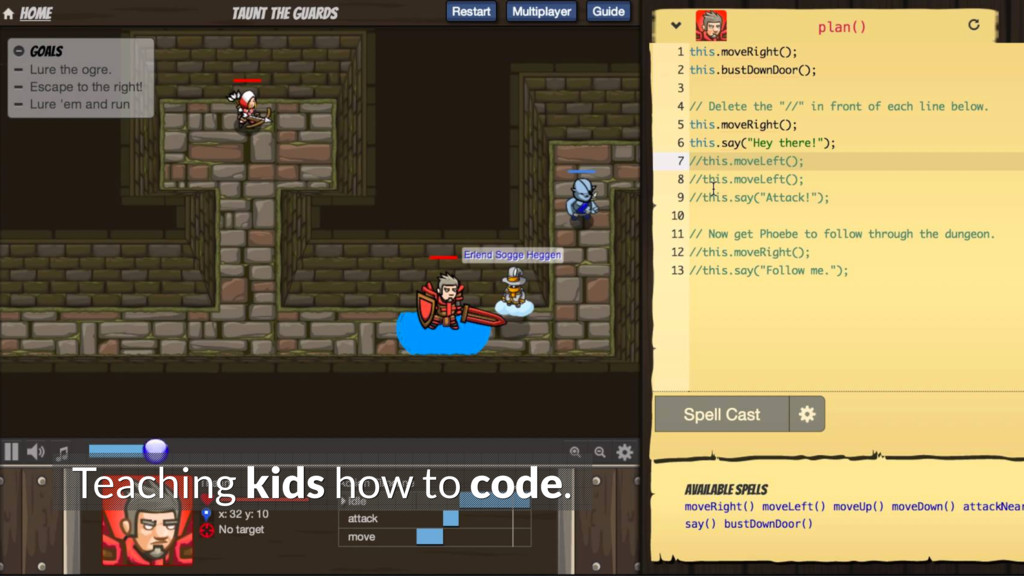Insert the moveLeft() spell
1024x576 pixels.
pos(793,506)
